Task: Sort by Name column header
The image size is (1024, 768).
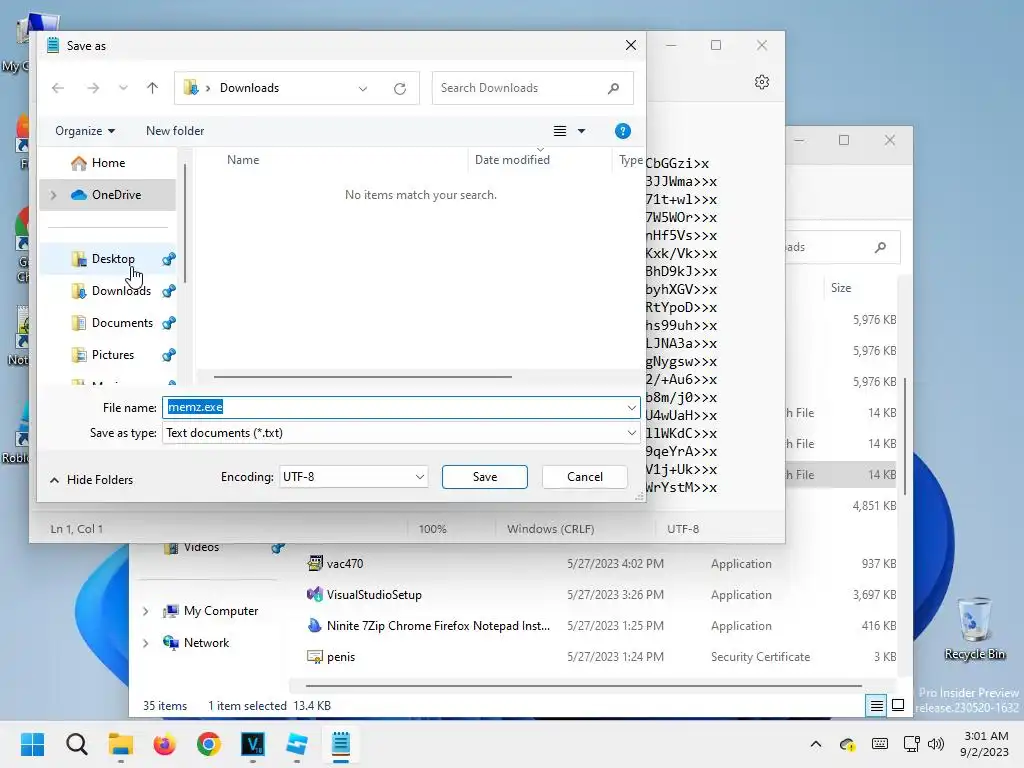Action: 243,160
